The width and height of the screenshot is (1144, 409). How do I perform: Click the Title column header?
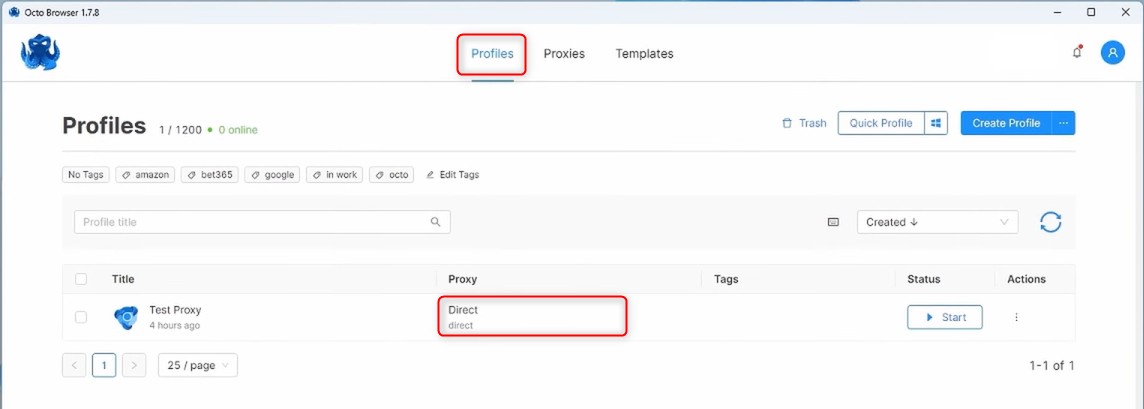tap(123, 279)
